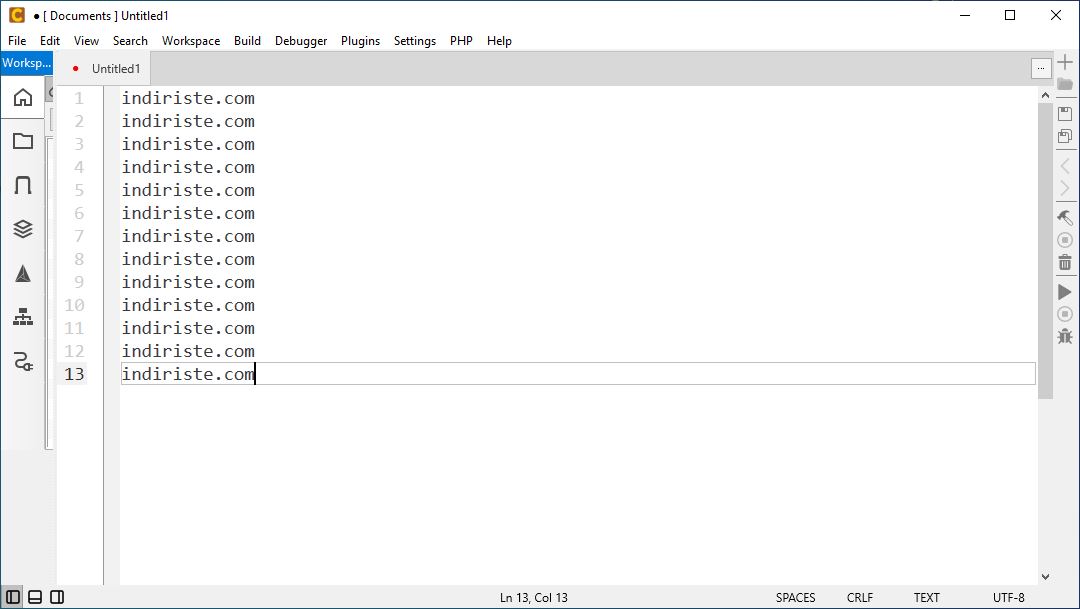Open the Debugger menu
Screen dimensions: 1080x609
[301, 41]
